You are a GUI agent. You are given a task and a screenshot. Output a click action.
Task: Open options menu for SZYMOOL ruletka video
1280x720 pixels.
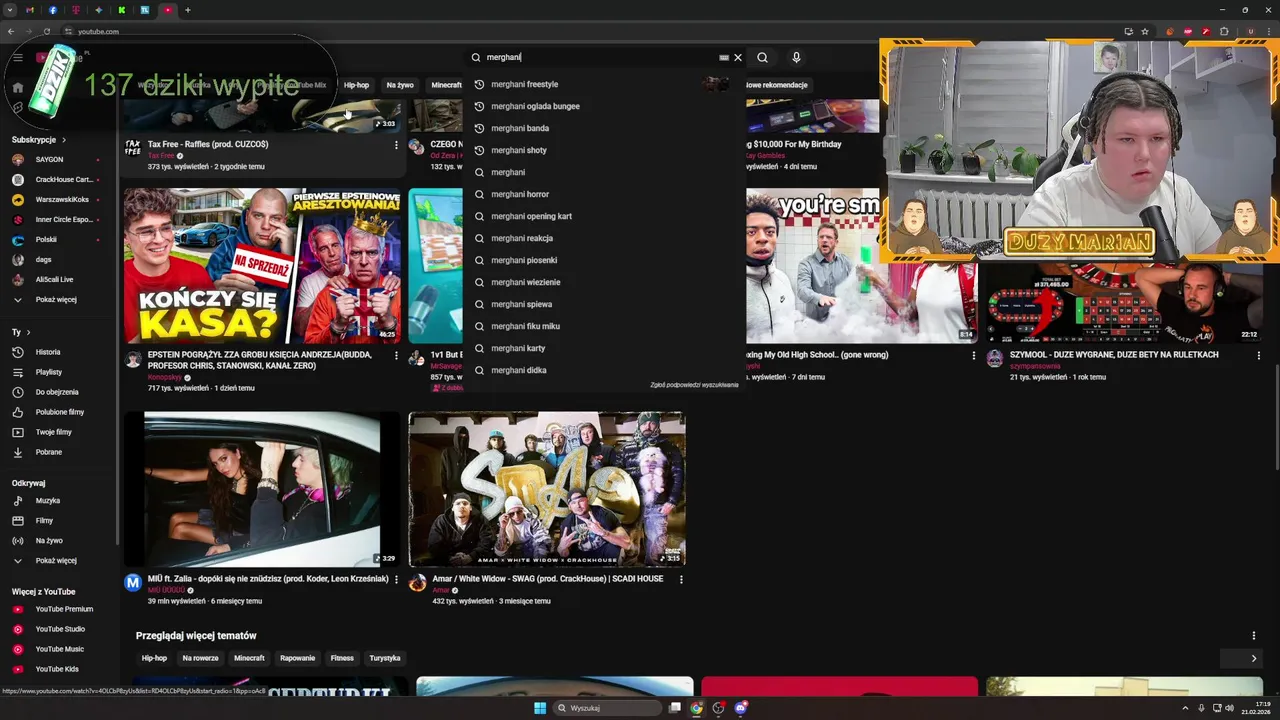click(x=1258, y=355)
